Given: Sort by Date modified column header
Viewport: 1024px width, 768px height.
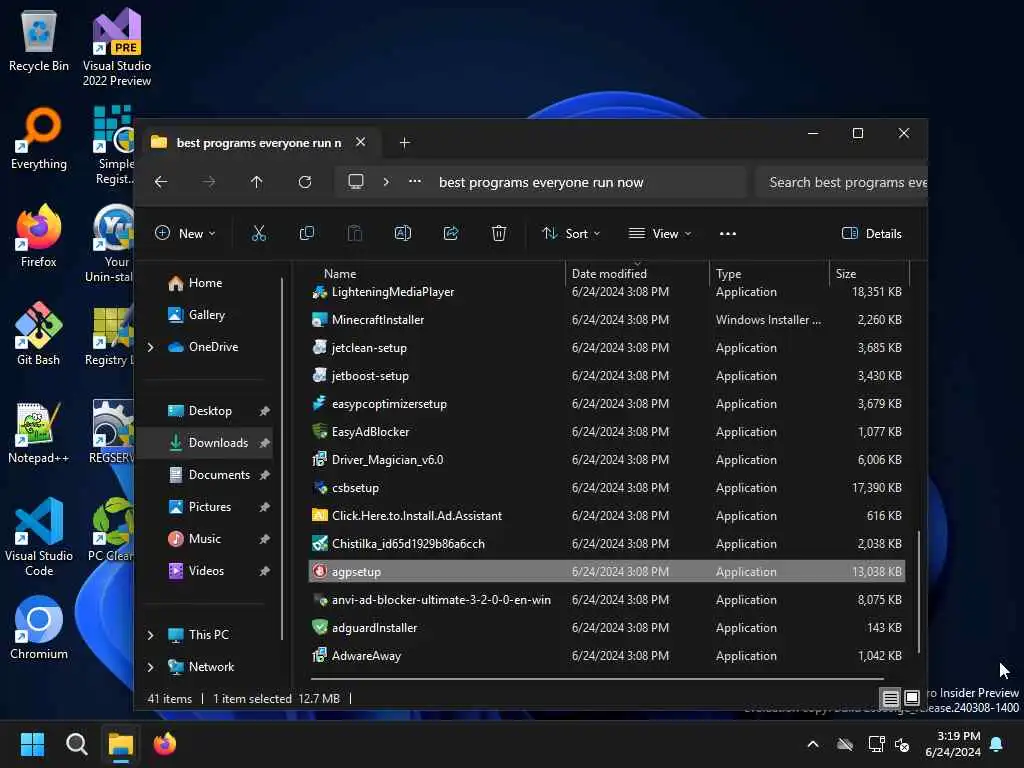Looking at the screenshot, I should pyautogui.click(x=609, y=274).
